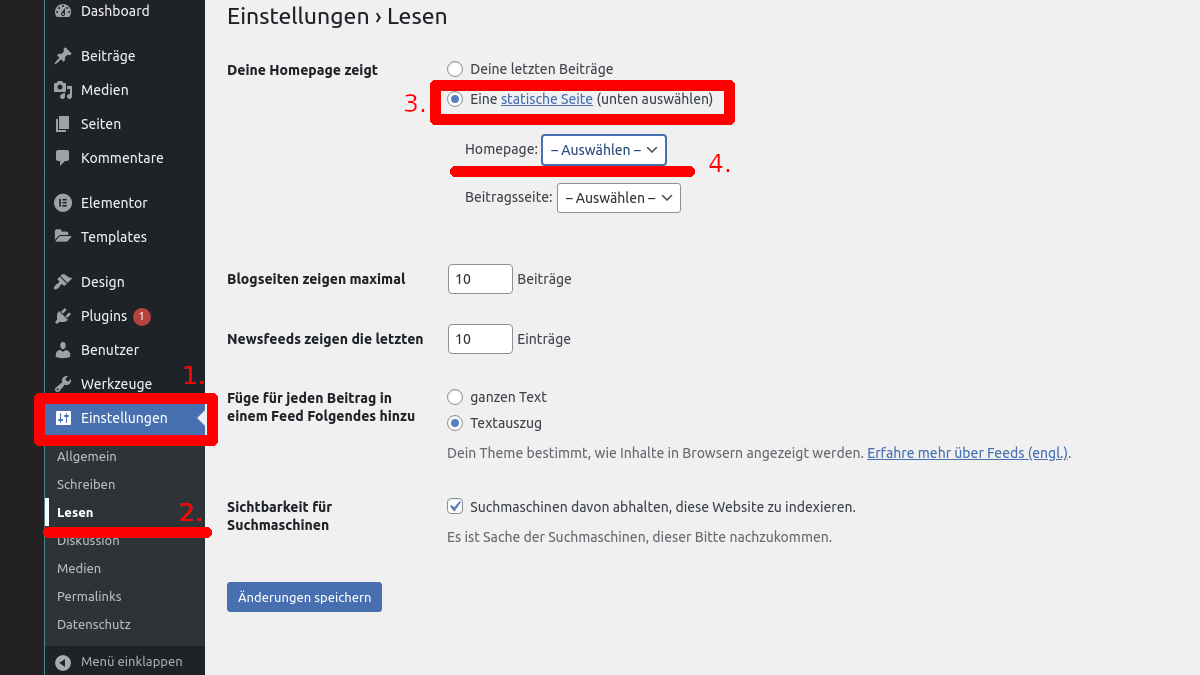Image resolution: width=1200 pixels, height=675 pixels.
Task: Click the Einstellungen sliders icon
Action: [63, 418]
